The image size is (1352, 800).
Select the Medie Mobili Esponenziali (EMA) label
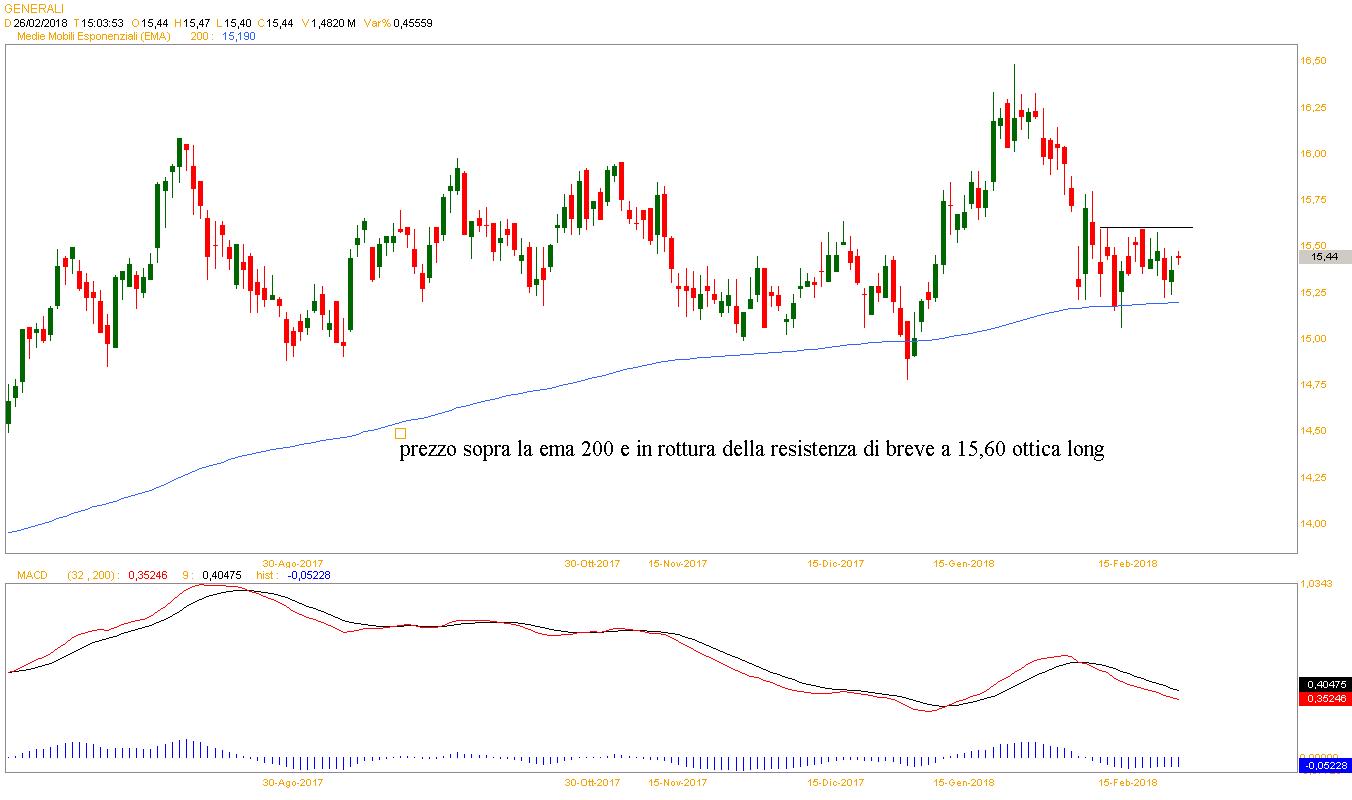[101, 36]
